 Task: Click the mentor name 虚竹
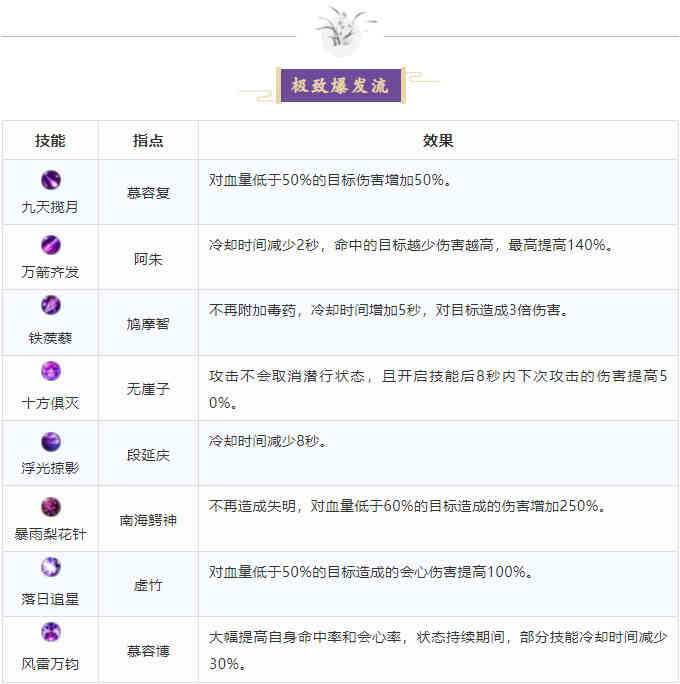coord(148,585)
